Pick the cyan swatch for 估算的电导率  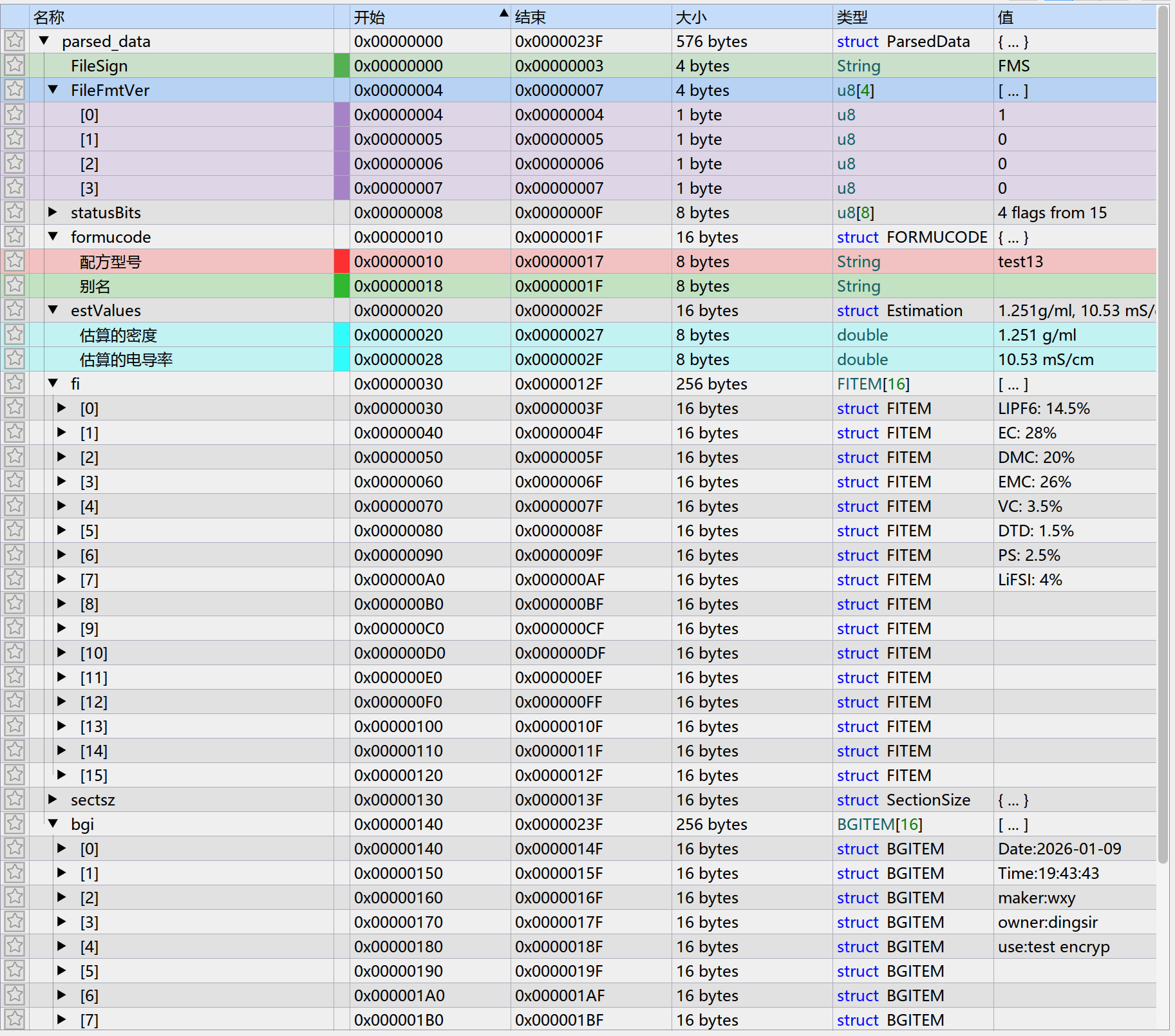[342, 359]
